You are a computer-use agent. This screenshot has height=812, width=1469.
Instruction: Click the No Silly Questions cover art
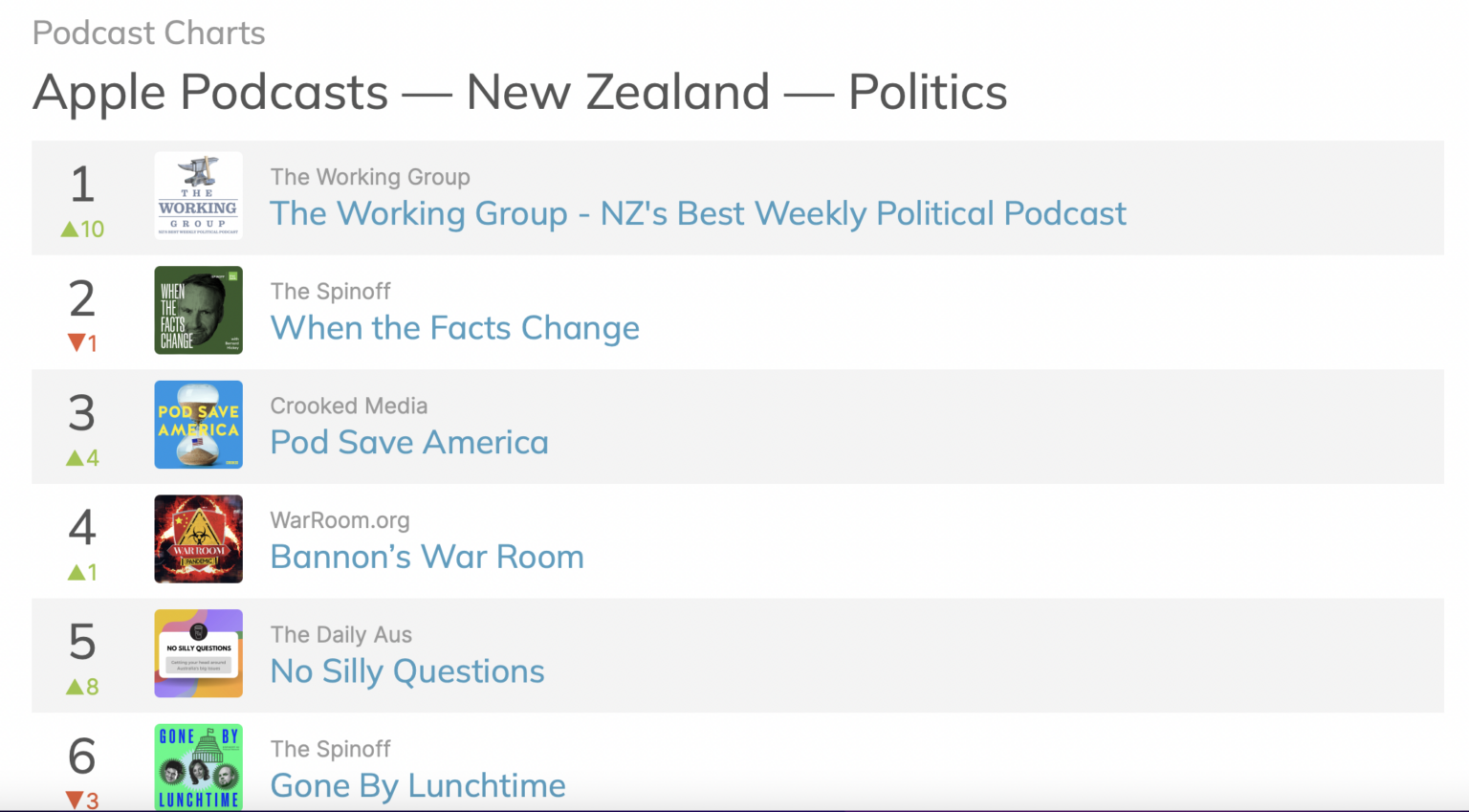pyautogui.click(x=198, y=653)
